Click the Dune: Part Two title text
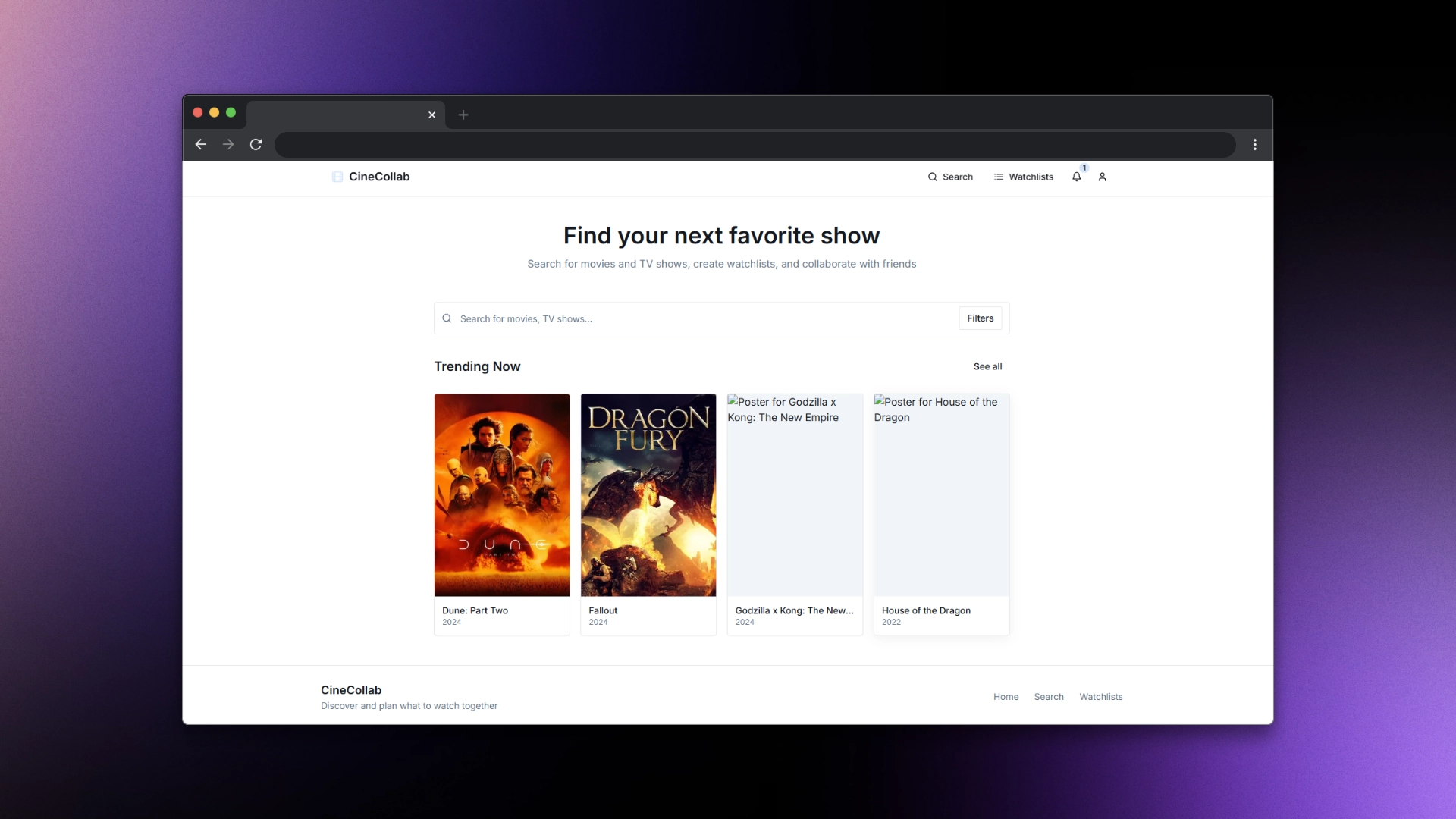 475,610
